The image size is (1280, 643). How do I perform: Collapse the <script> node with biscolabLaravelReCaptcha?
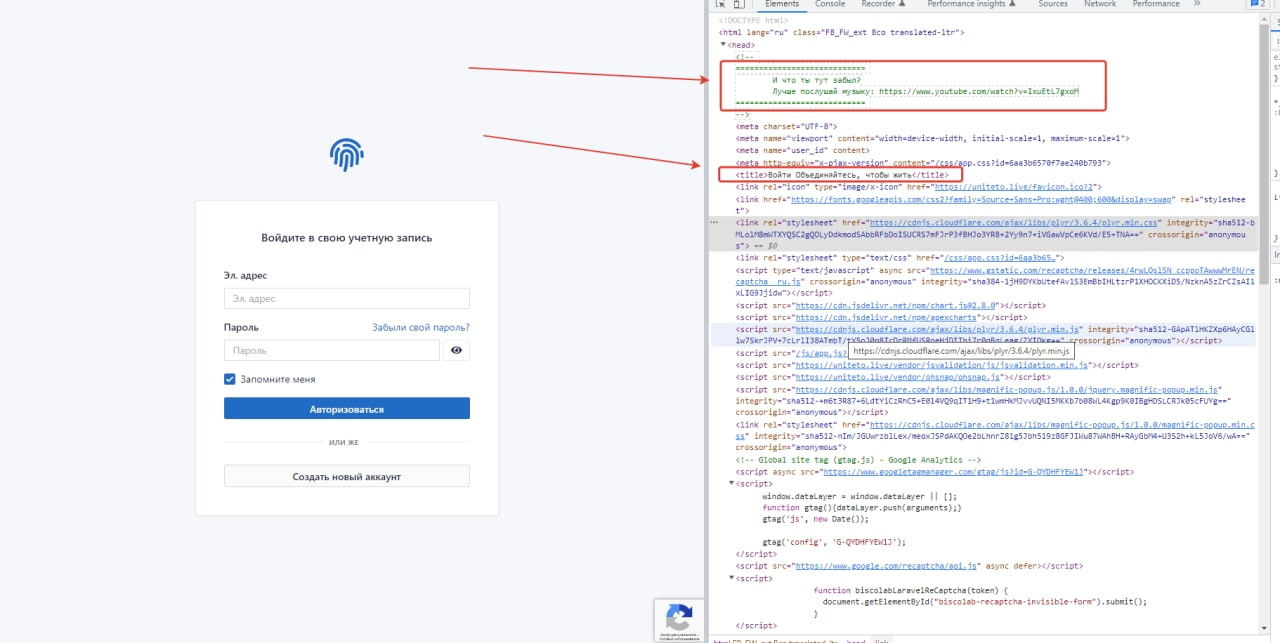(x=731, y=578)
